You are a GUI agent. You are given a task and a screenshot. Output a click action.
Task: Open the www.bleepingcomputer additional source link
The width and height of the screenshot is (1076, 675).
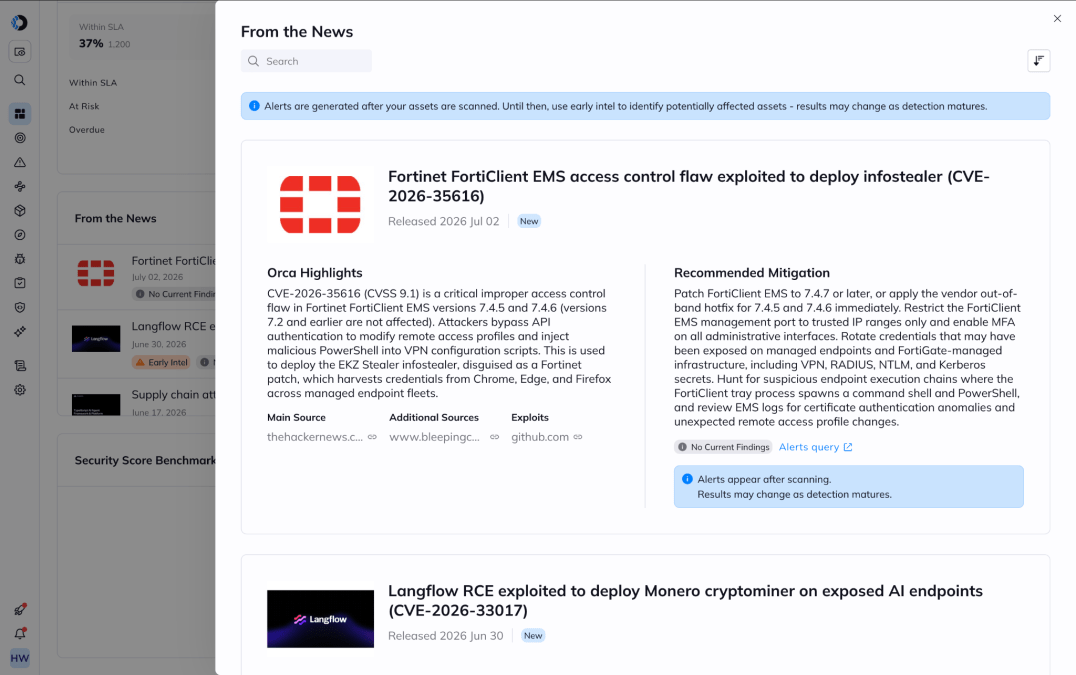pyautogui.click(x=443, y=437)
